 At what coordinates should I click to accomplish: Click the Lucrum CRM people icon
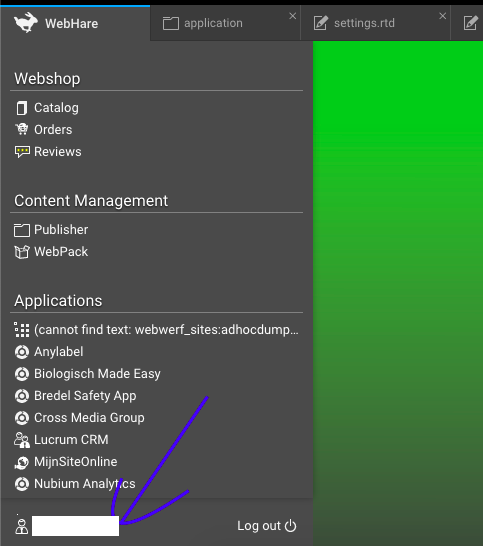pyautogui.click(x=22, y=440)
